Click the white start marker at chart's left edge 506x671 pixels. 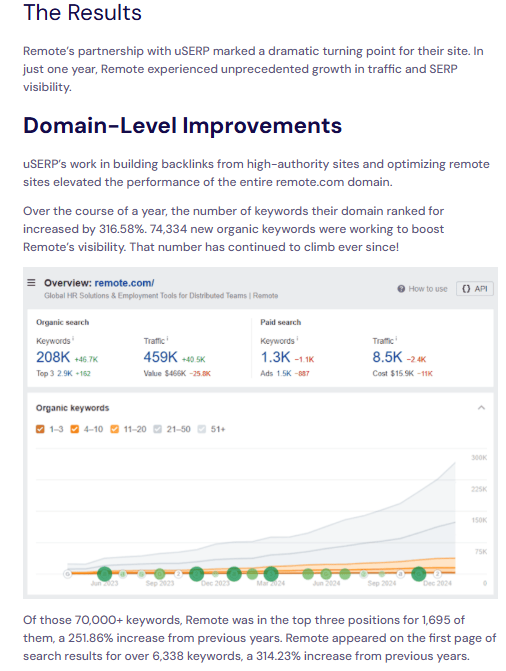click(x=67, y=574)
